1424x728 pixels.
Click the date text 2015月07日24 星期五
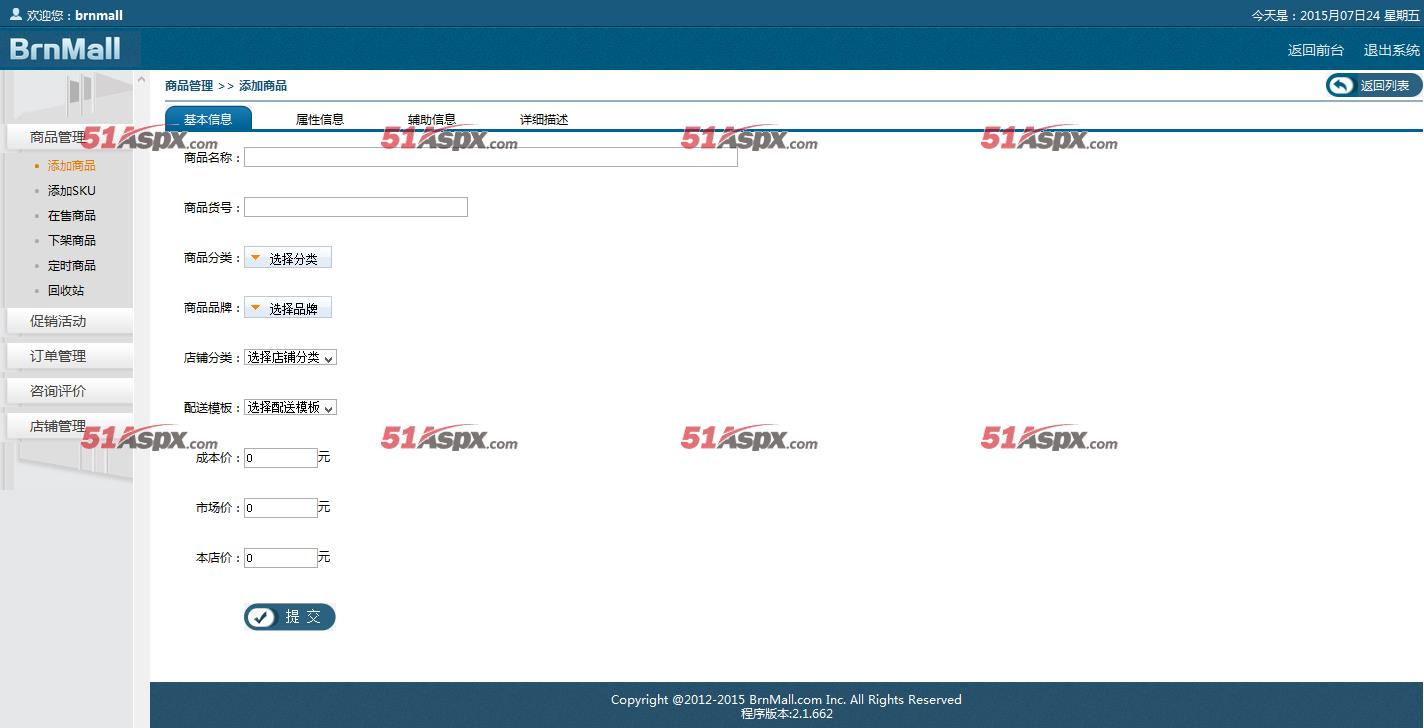tap(1360, 16)
